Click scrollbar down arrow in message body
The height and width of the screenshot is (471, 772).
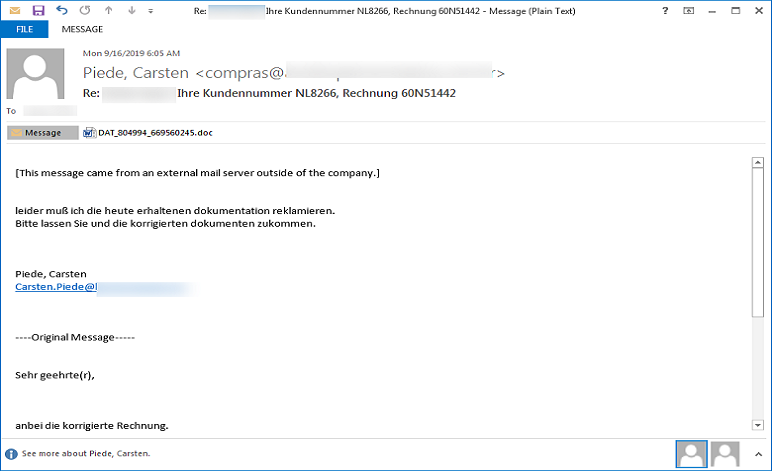click(758, 425)
